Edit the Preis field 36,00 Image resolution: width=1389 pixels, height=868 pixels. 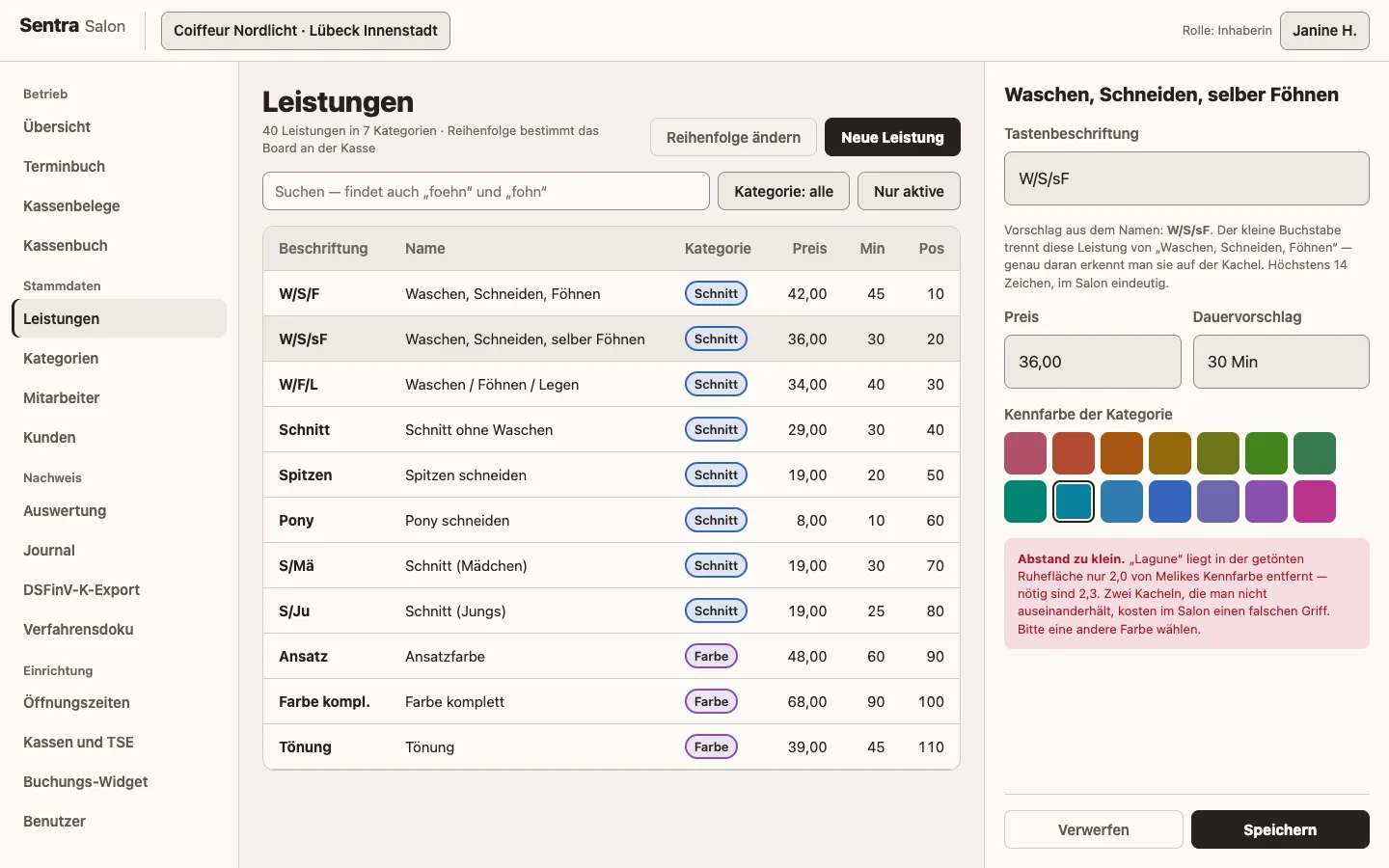[x=1093, y=362]
